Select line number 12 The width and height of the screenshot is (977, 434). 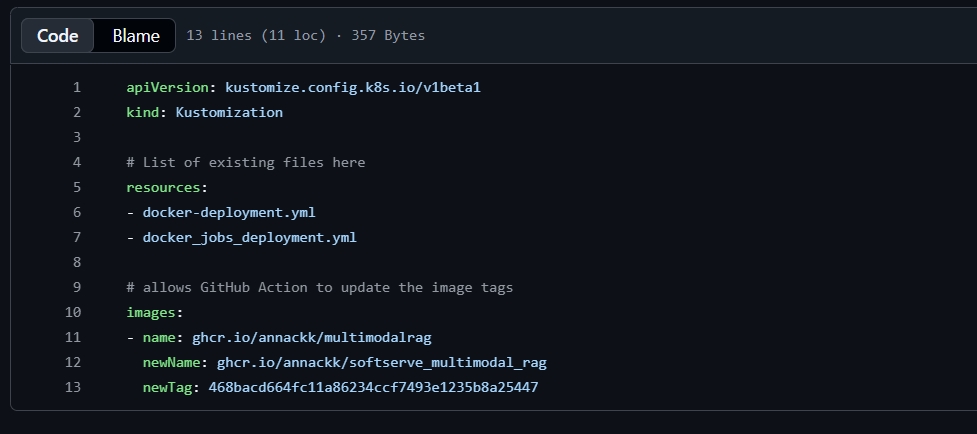tap(73, 362)
